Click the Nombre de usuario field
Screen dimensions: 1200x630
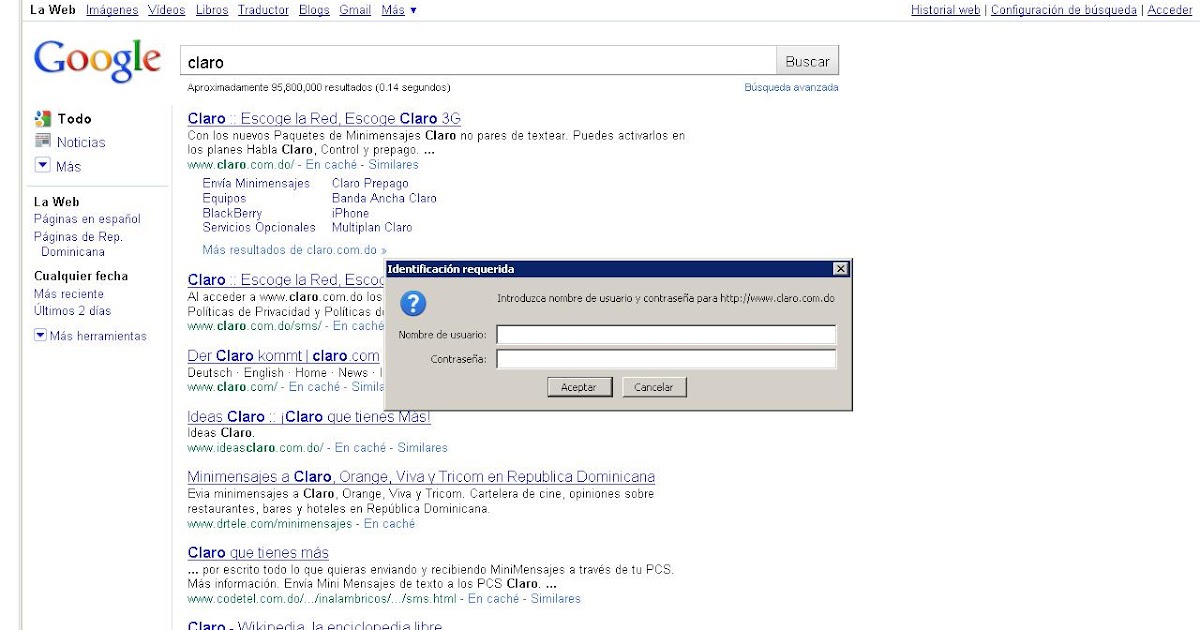coord(666,334)
